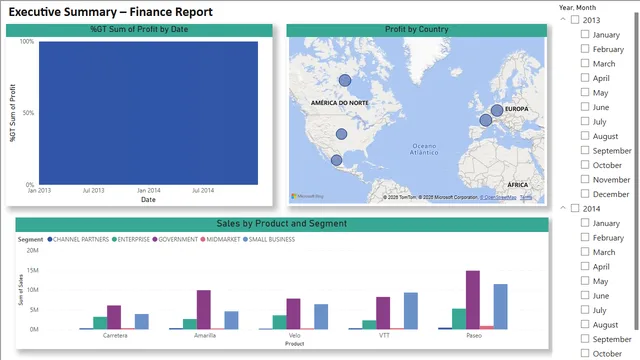Click the 'Profit by Country' title

[417, 29]
